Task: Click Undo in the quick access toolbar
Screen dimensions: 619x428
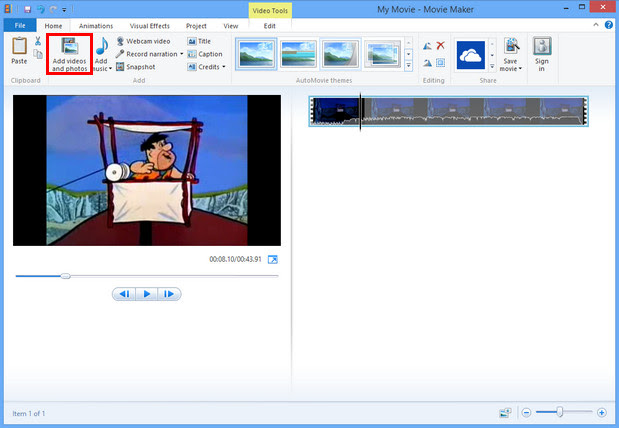Action: click(40, 9)
